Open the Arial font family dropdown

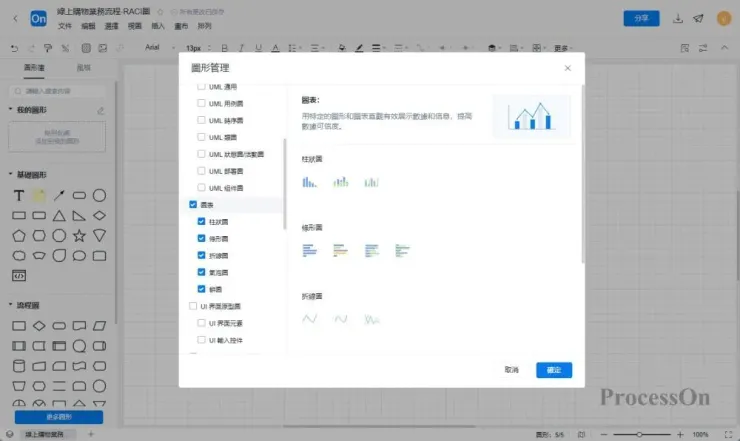pos(160,48)
